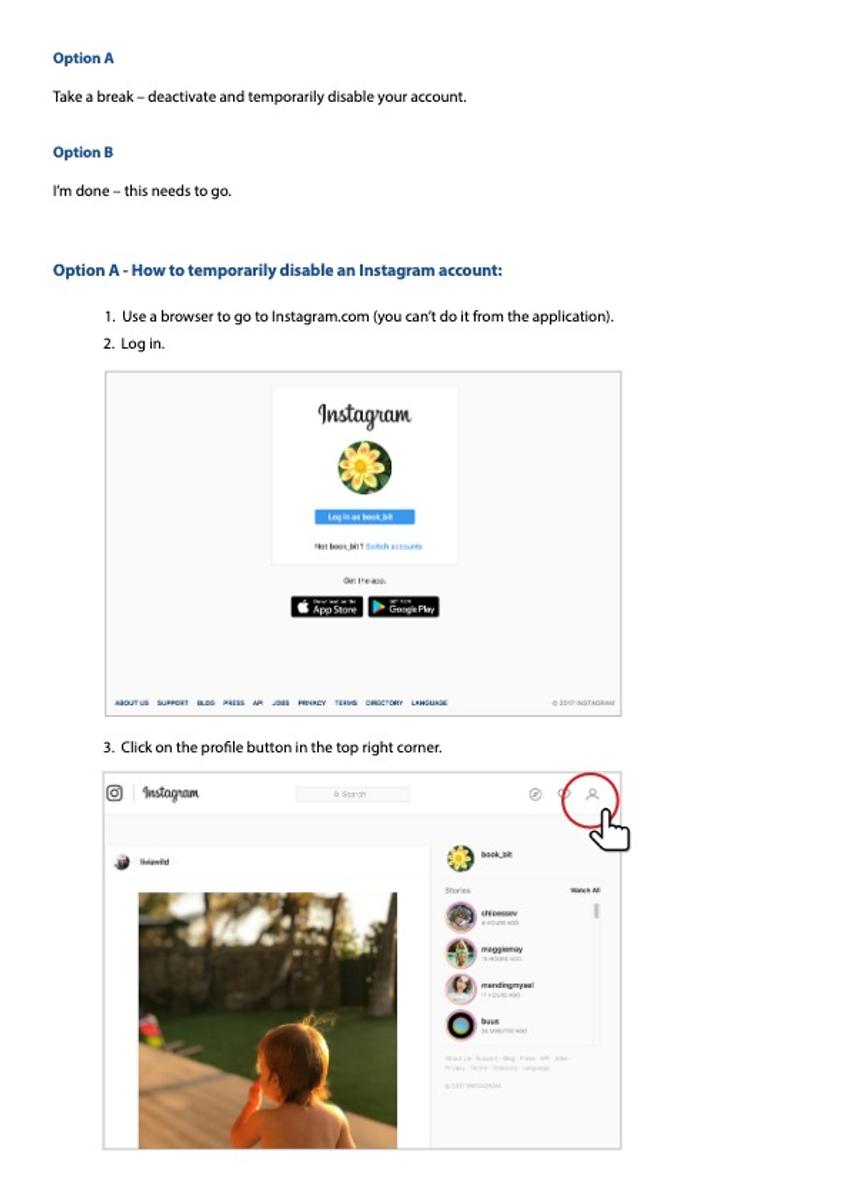Open the chloessev story avatar
This screenshot has height=1200, width=849.
point(460,917)
